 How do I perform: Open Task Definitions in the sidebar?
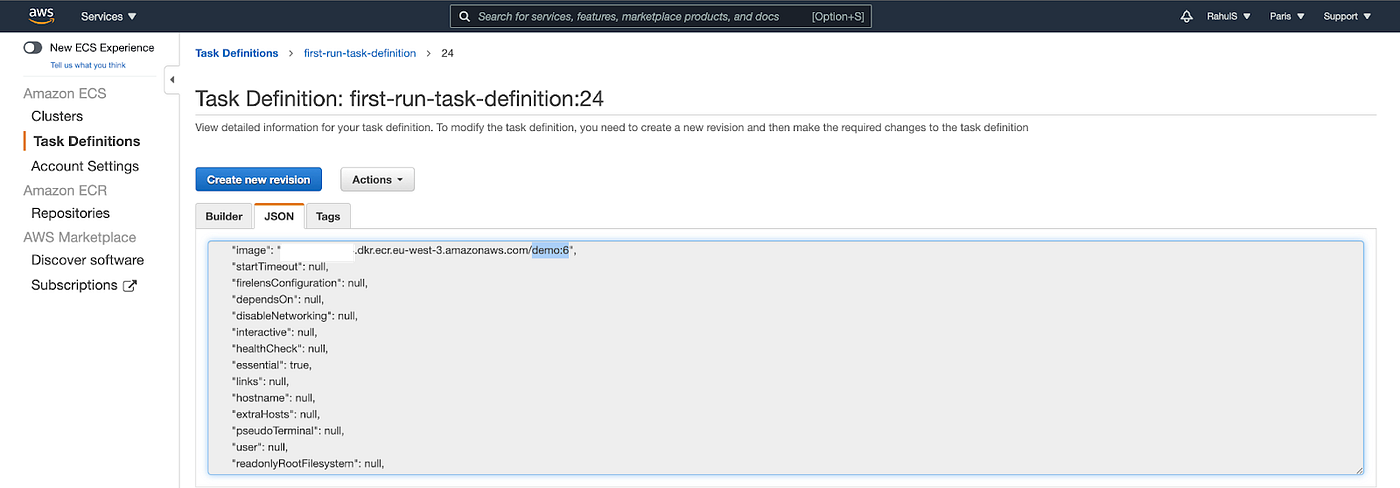[x=87, y=141]
